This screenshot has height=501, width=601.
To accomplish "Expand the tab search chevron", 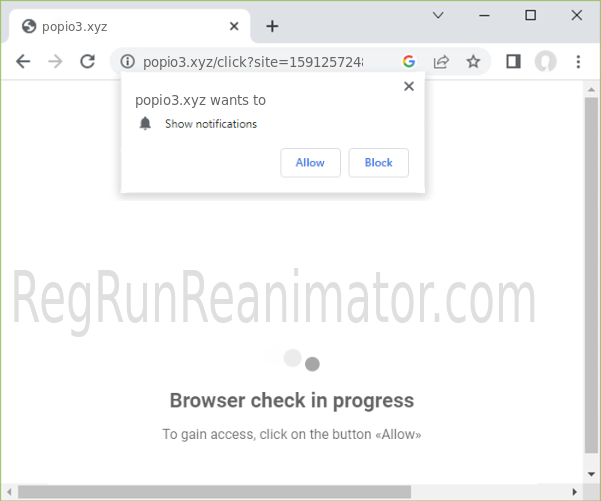I will coord(438,15).
